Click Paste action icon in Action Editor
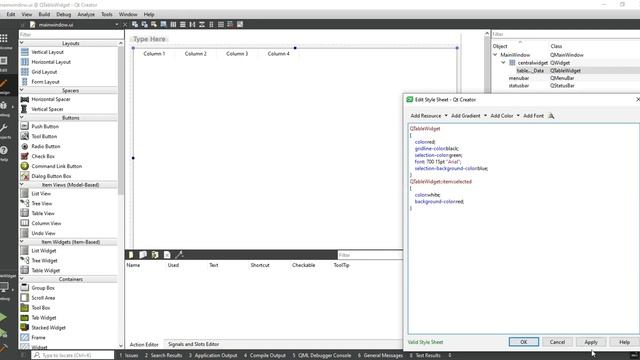 tap(155, 255)
